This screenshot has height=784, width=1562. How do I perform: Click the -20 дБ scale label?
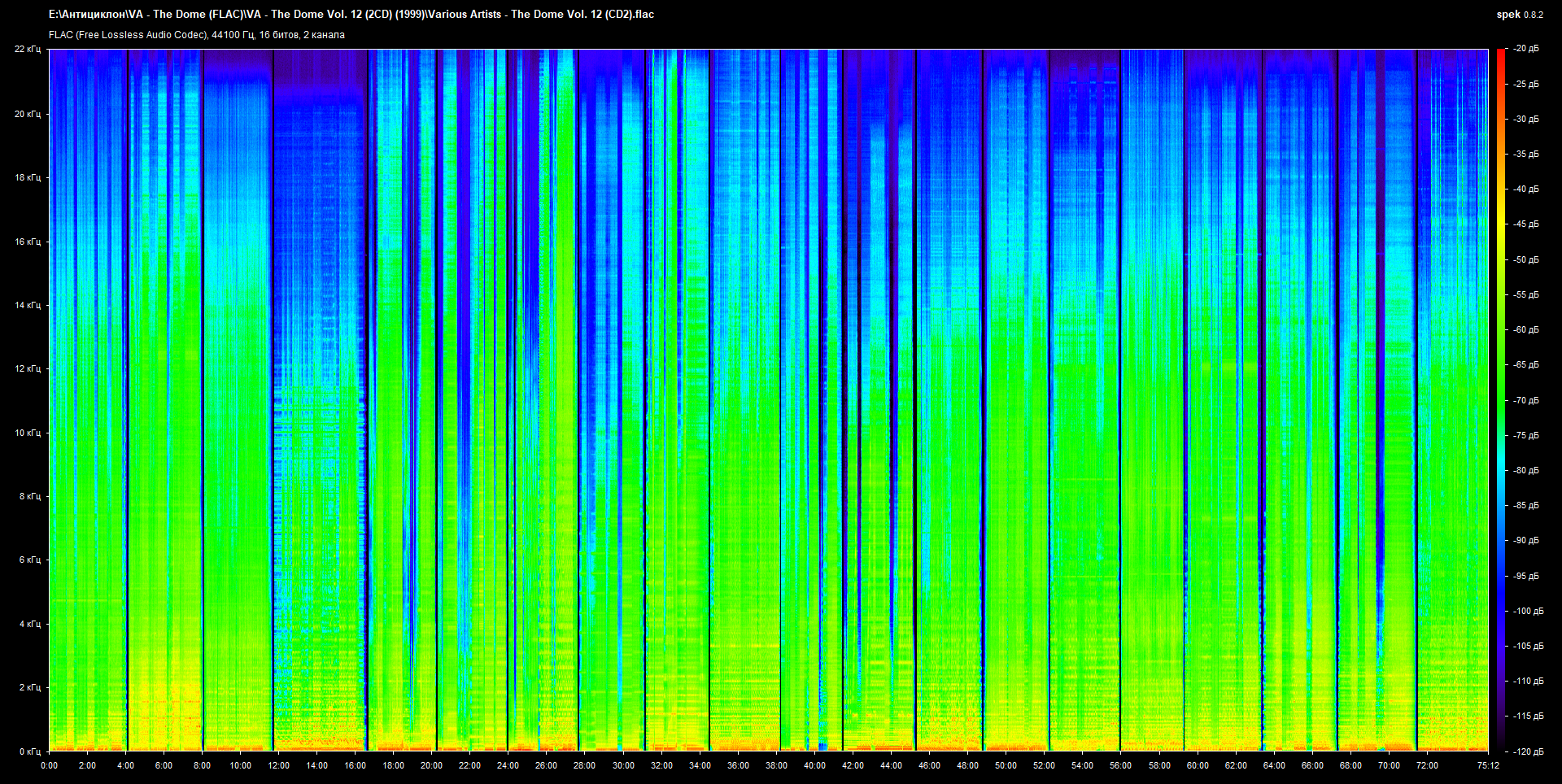tap(1526, 49)
